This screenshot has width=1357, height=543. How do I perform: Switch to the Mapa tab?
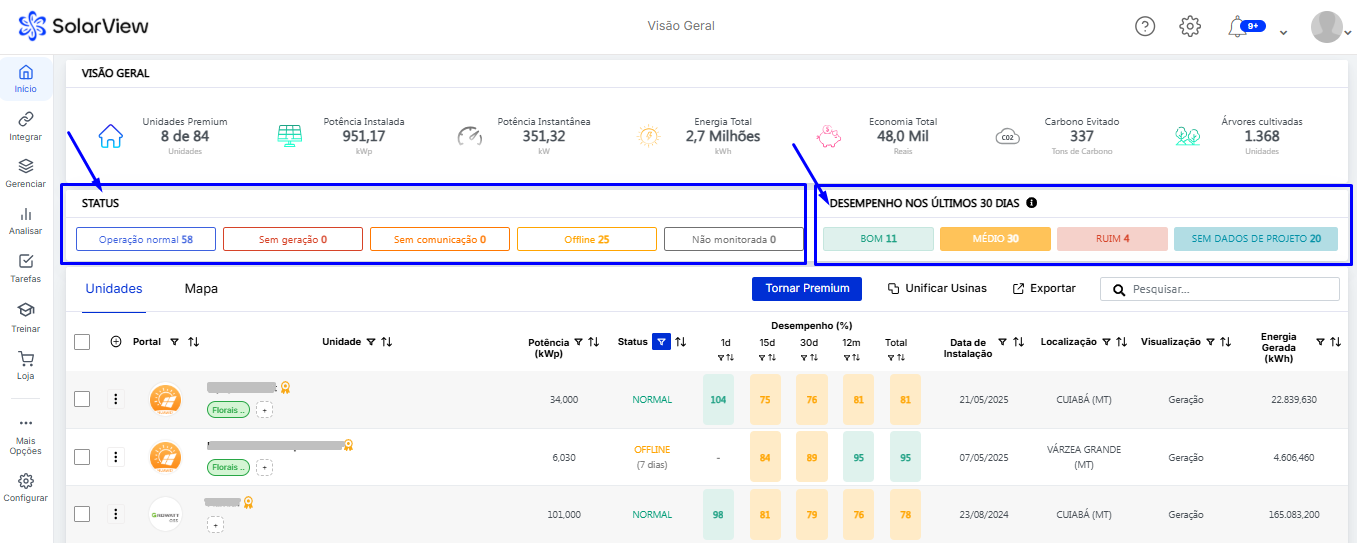pyautogui.click(x=201, y=289)
